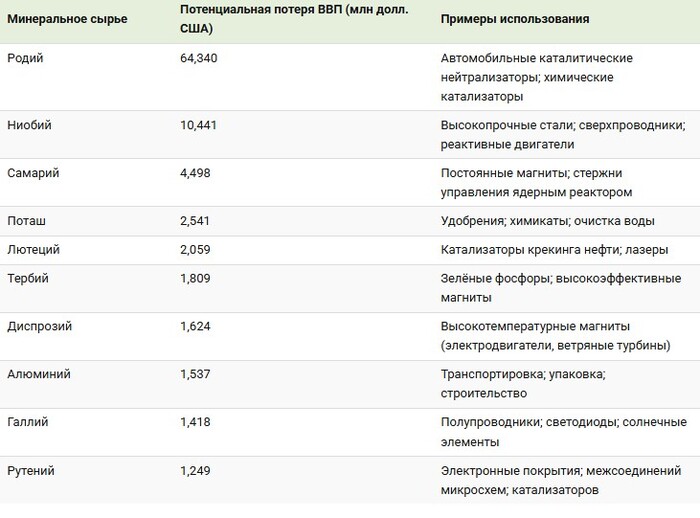Viewport: 700px width, 518px height.
Task: Click the 2,541 value in the Поташ row
Action: [x=195, y=221]
